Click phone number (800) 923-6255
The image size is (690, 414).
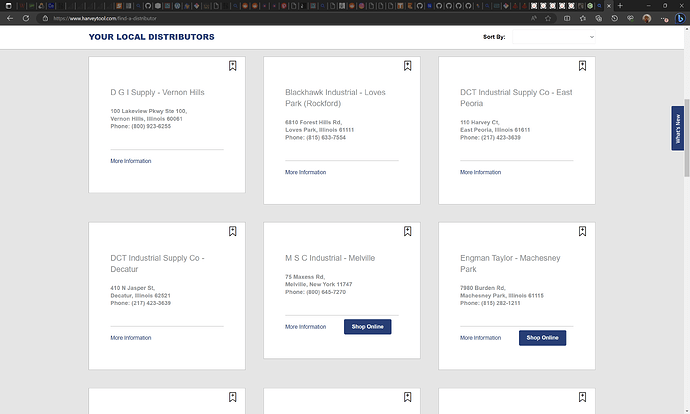click(151, 126)
